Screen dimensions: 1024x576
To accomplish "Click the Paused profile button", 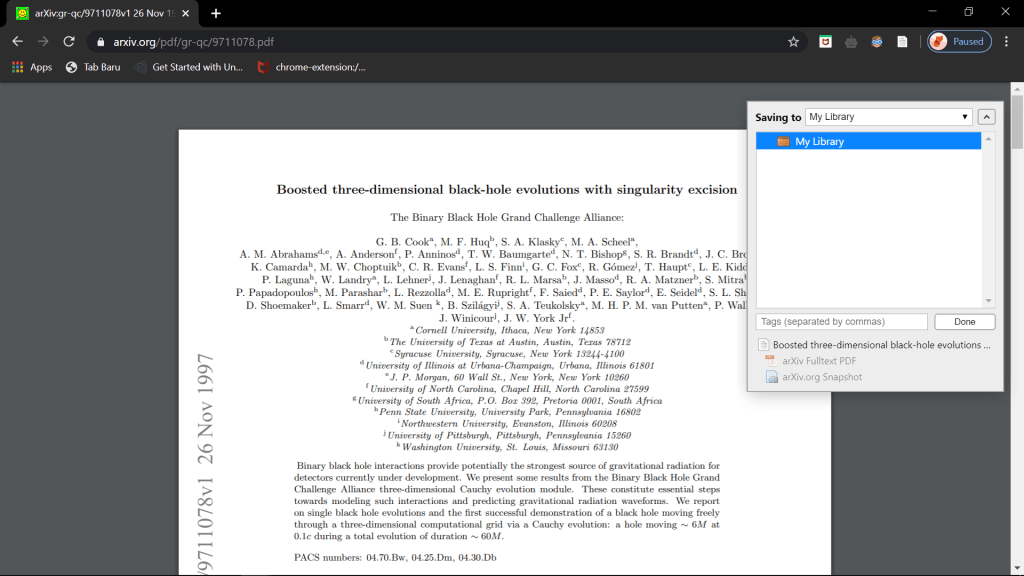I will 959,42.
